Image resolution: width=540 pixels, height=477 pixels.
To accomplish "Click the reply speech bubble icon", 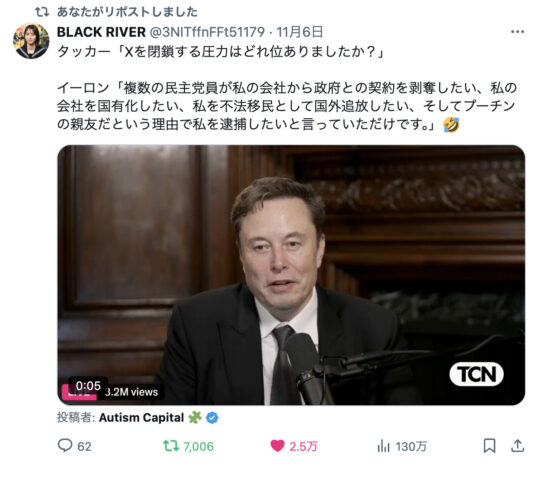I will point(65,445).
